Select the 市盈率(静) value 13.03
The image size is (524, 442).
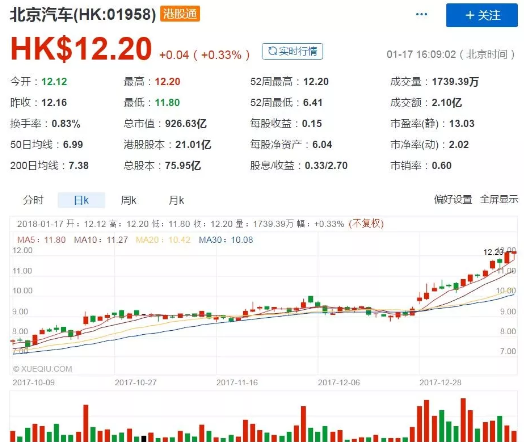[462, 124]
